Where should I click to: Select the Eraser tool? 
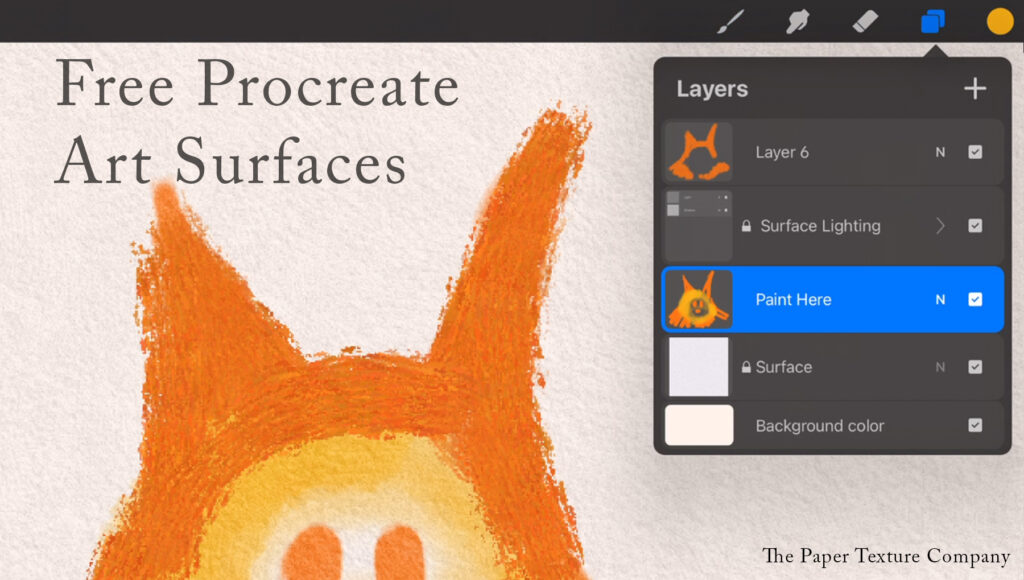pos(863,20)
